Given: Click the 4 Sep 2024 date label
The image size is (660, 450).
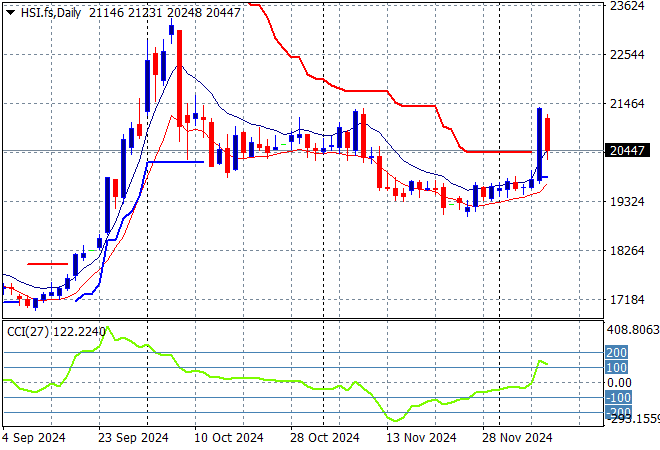Looking at the screenshot, I should click(37, 437).
